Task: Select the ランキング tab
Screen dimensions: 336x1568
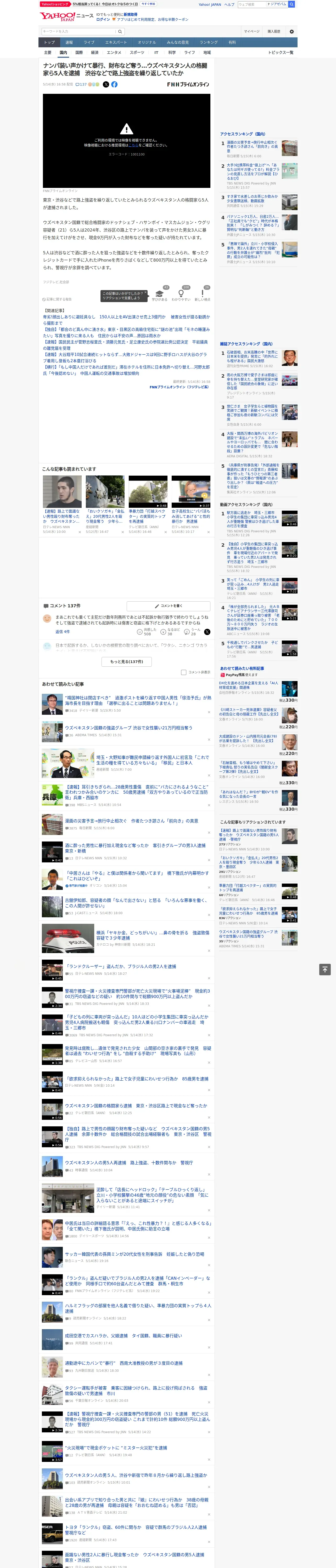Action: pos(209,43)
